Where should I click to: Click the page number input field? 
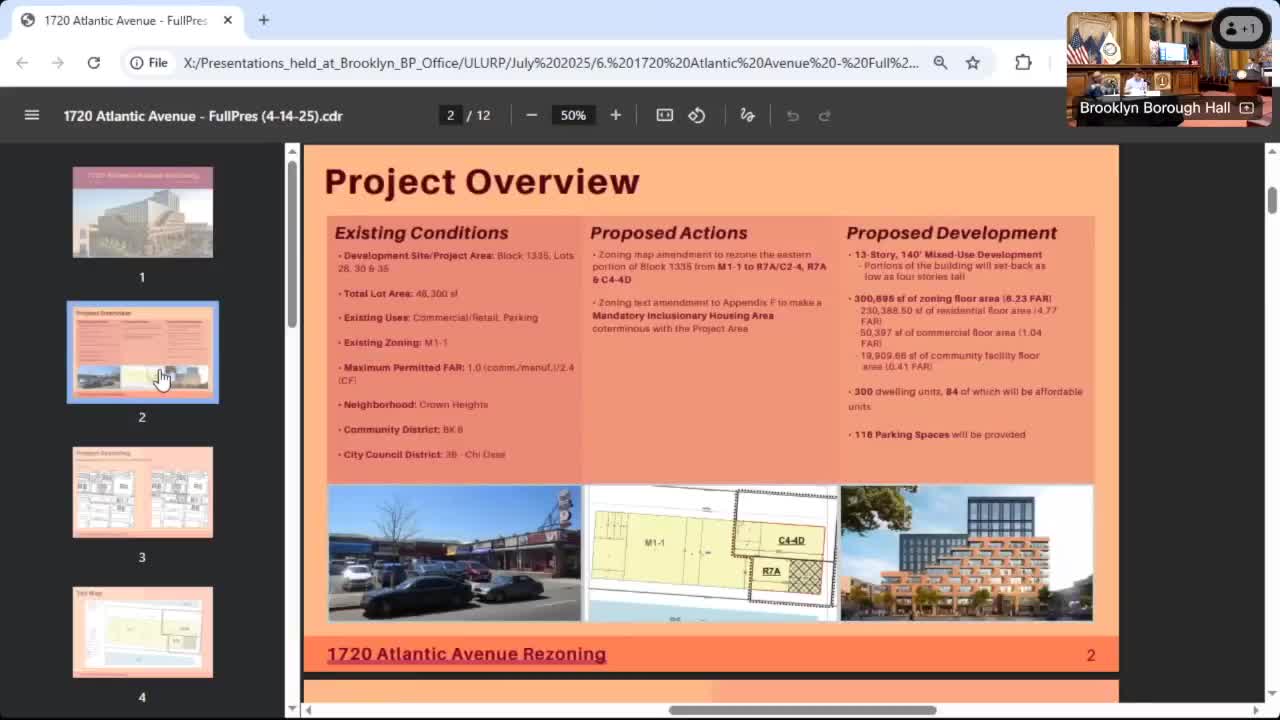[450, 115]
